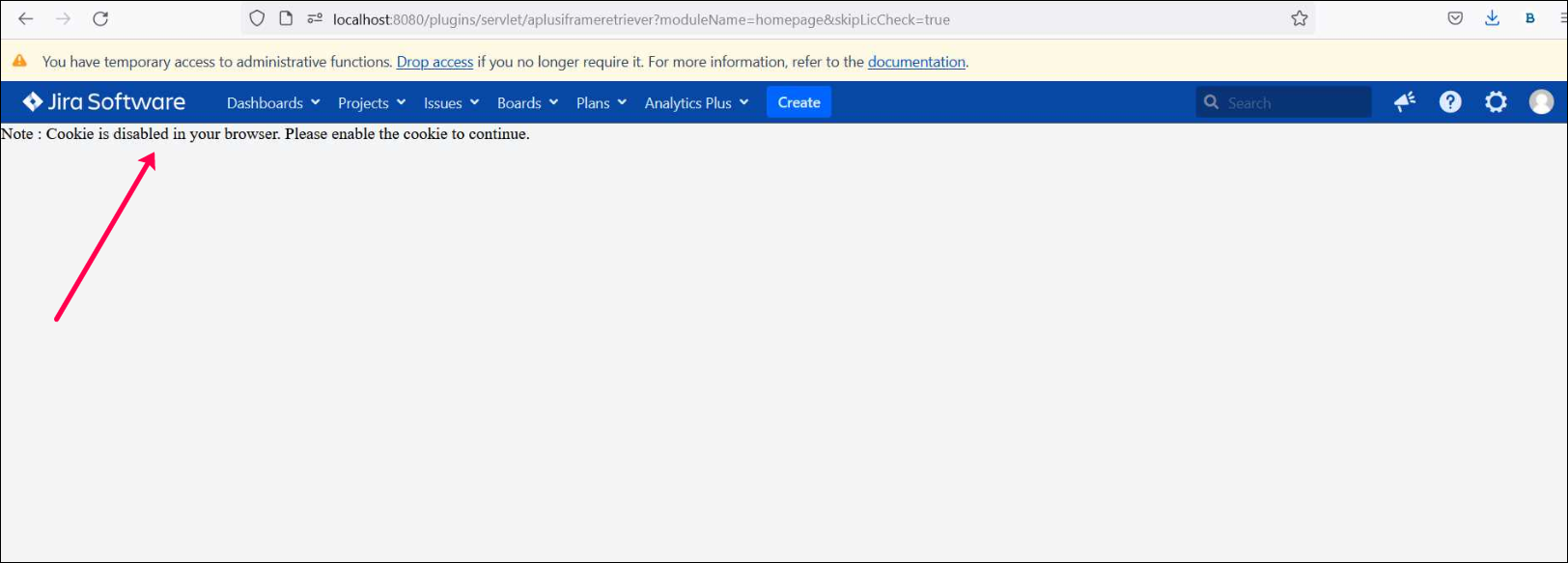The width and height of the screenshot is (1568, 563).
Task: Open the Analytics Plus menu
Action: point(696,103)
